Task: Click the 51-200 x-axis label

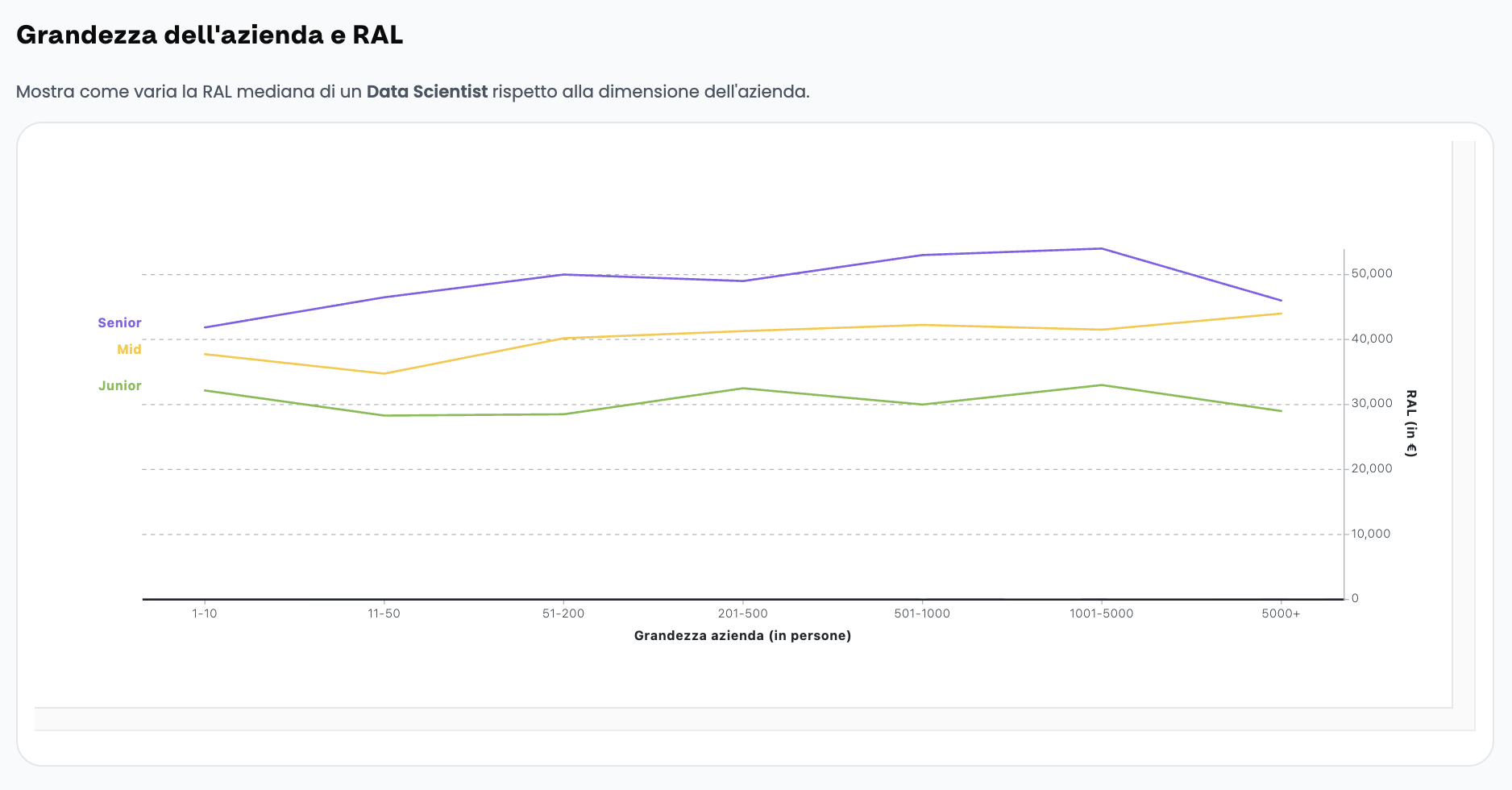Action: click(563, 613)
